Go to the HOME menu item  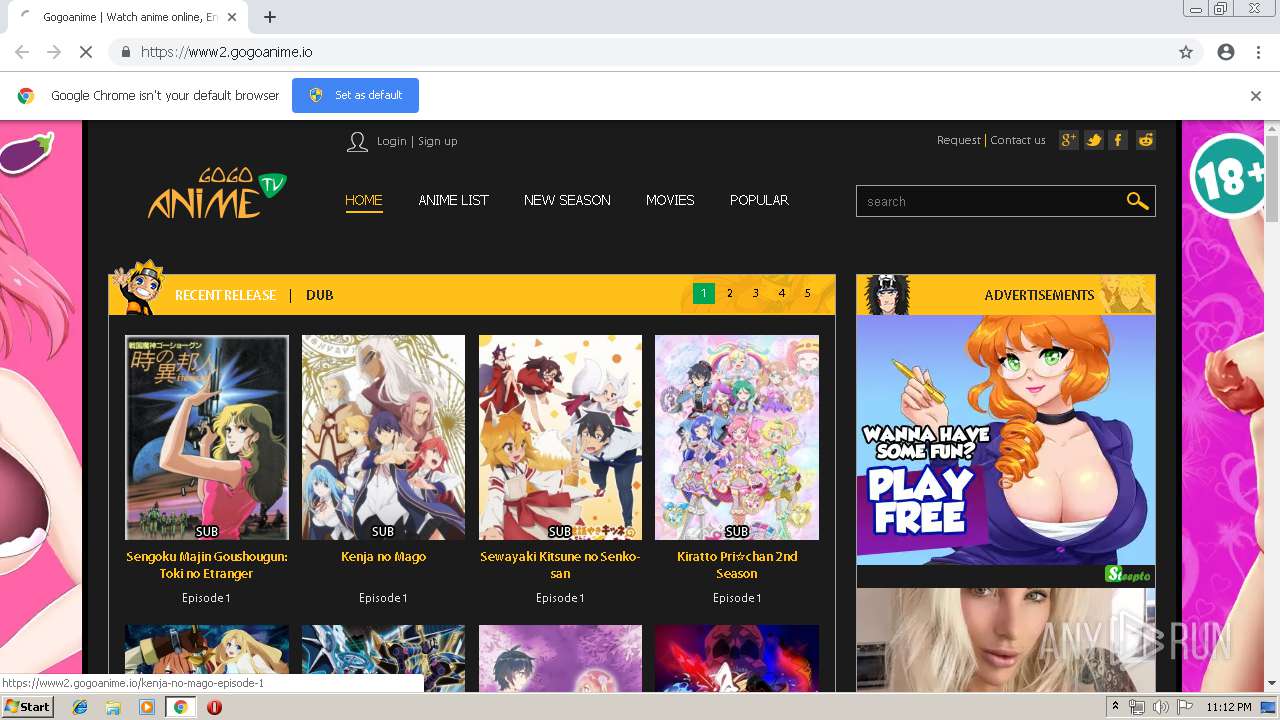(364, 200)
